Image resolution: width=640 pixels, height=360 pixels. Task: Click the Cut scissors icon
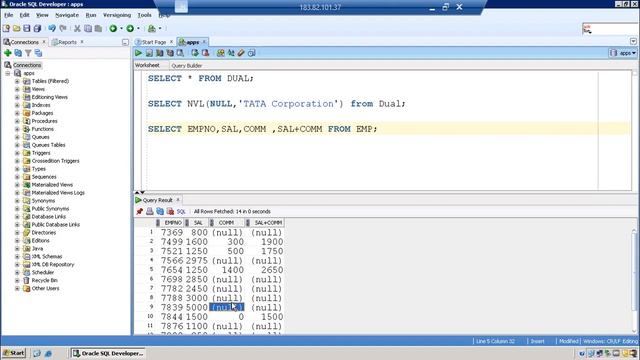coord(77,28)
